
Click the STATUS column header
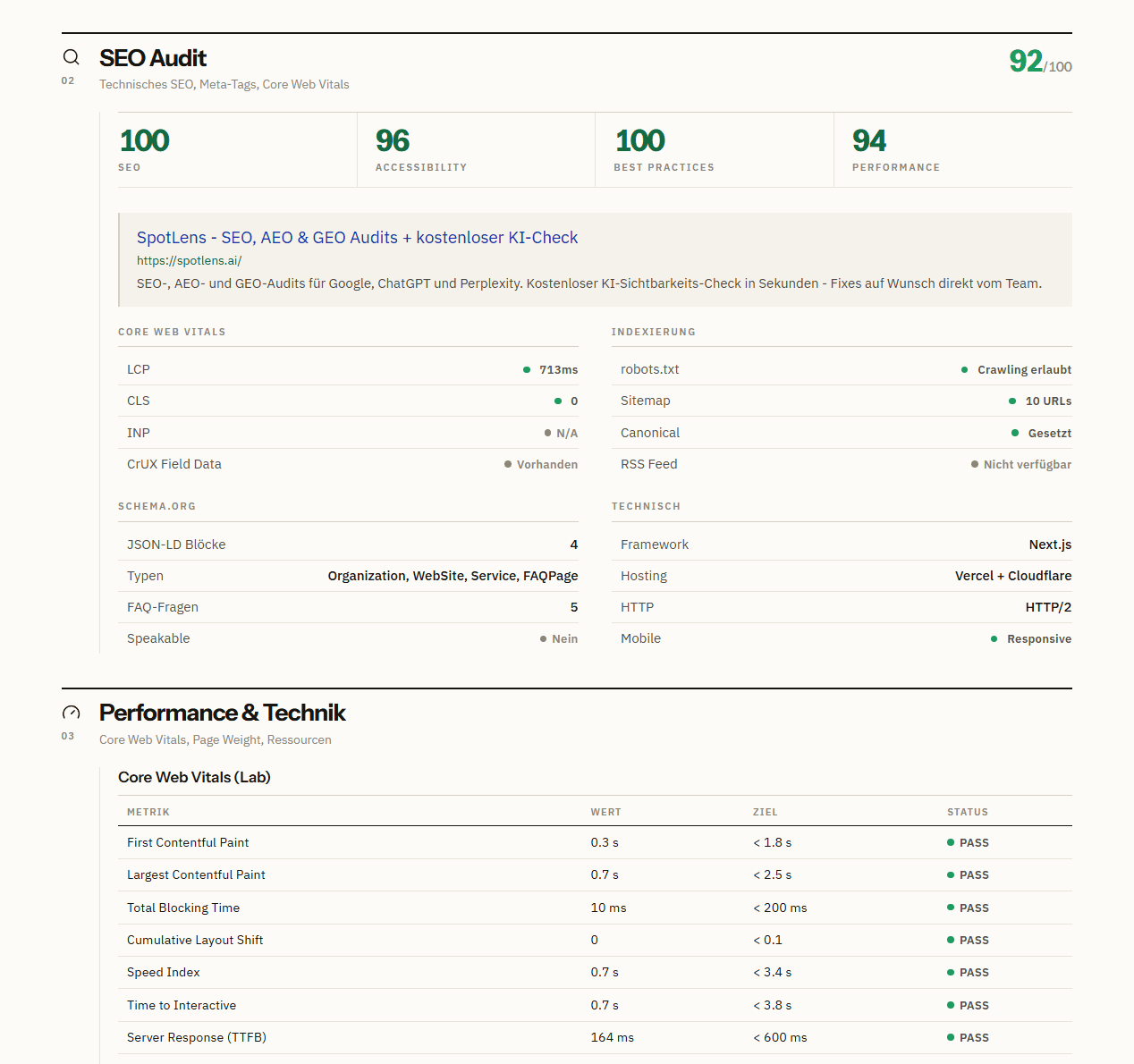968,812
